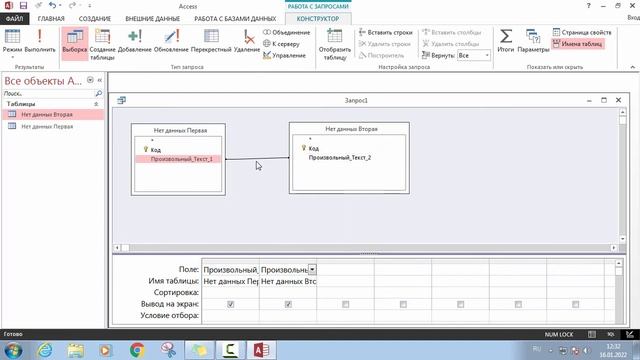The image size is (640, 360).
Task: Open Страница свойств property sheet
Action: click(582, 32)
